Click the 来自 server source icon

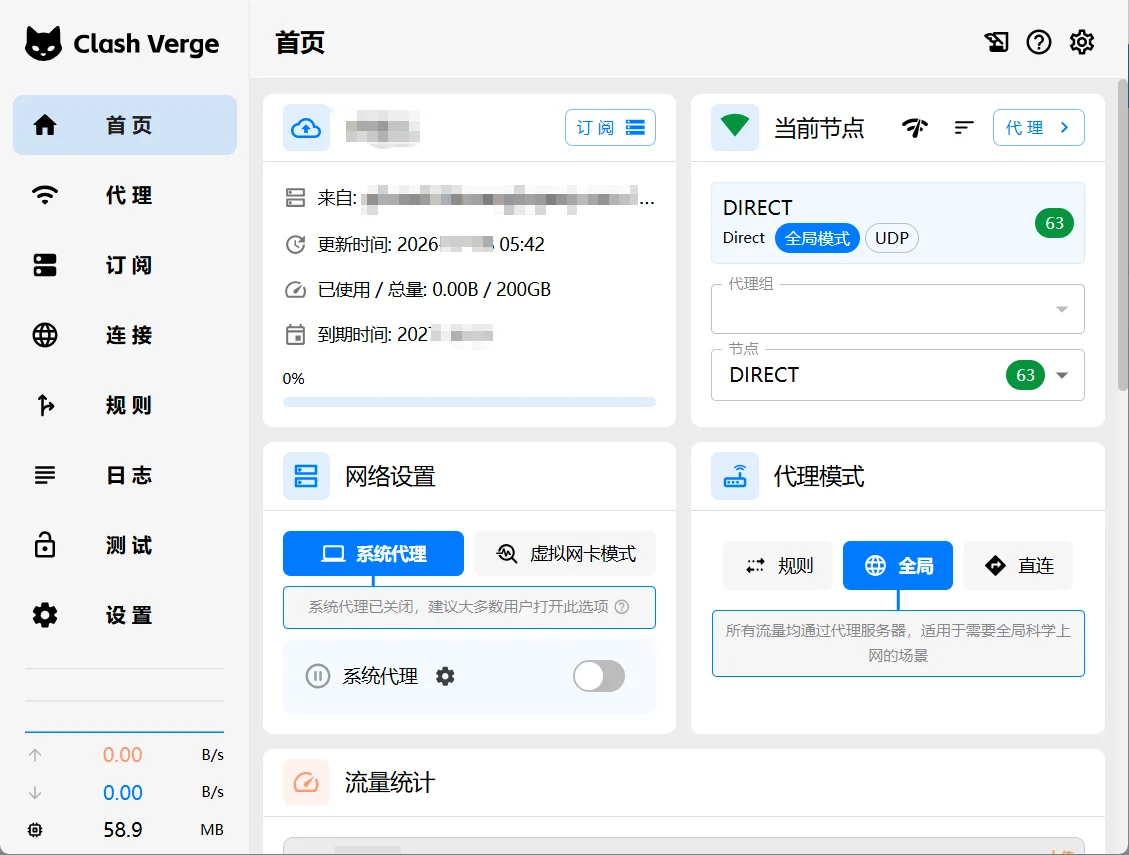295,198
